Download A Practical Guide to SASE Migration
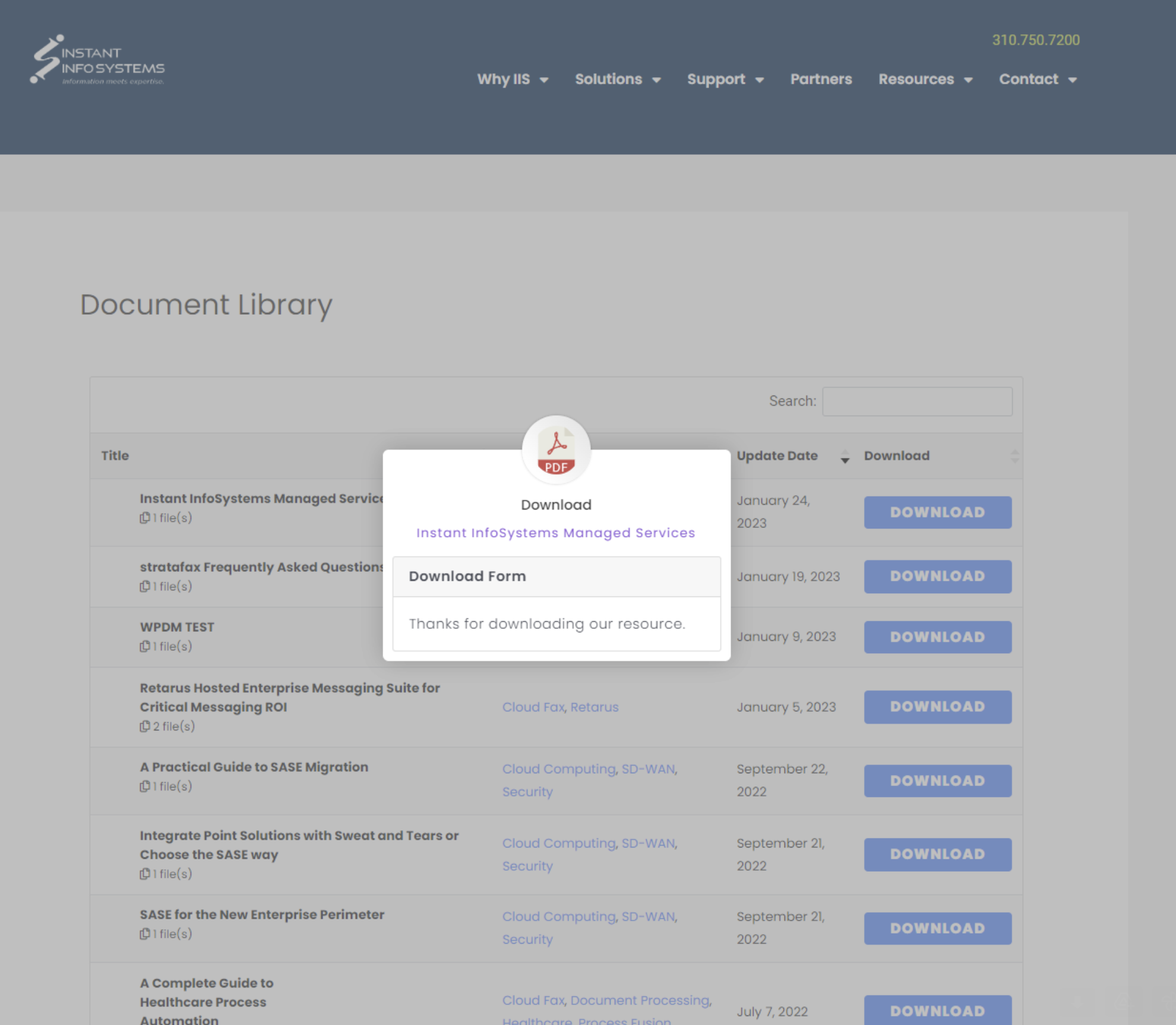The image size is (1176, 1025). 938,781
